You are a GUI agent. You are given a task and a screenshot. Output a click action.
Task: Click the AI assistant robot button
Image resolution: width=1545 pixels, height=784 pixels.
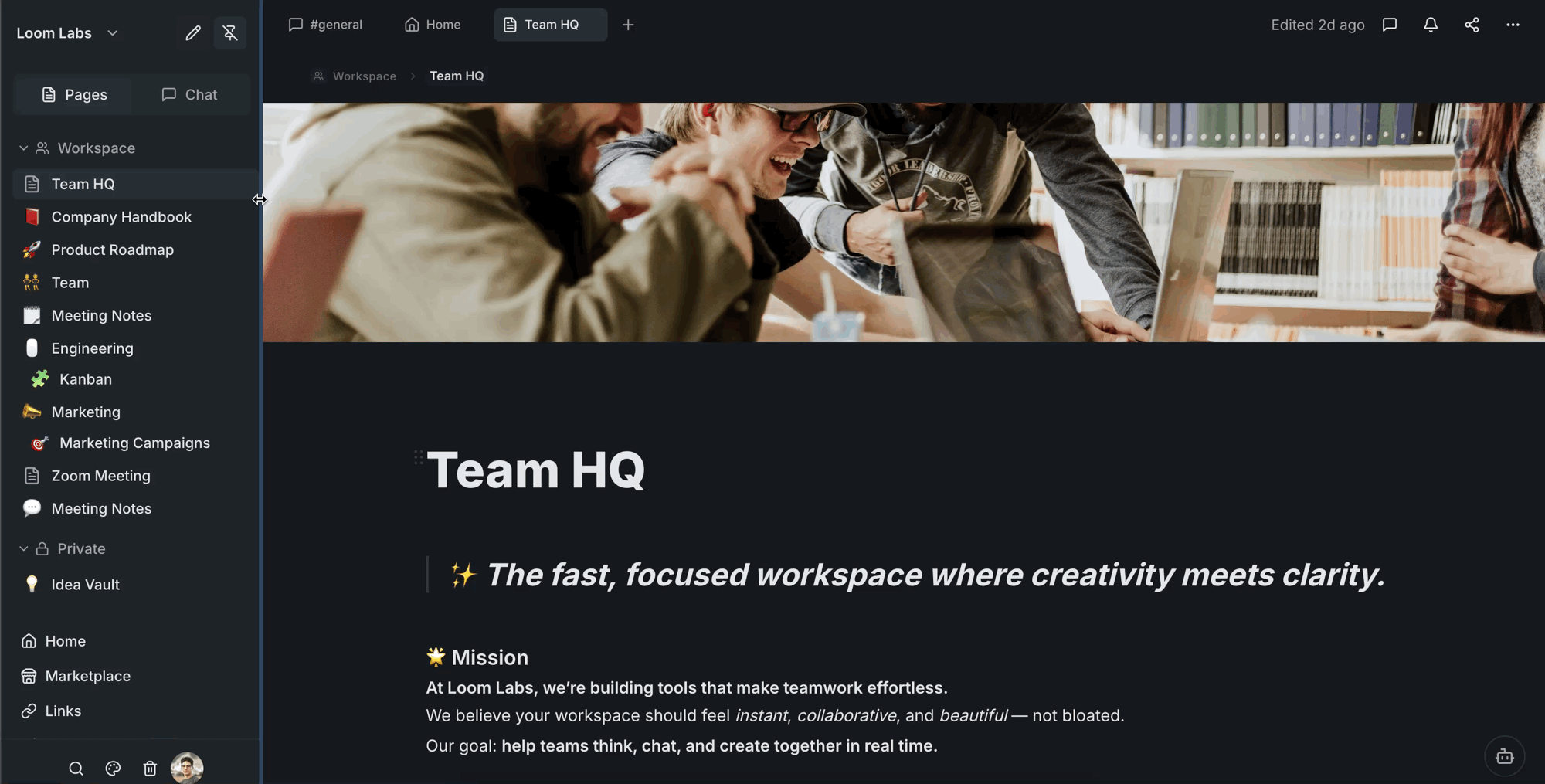[1504, 756]
